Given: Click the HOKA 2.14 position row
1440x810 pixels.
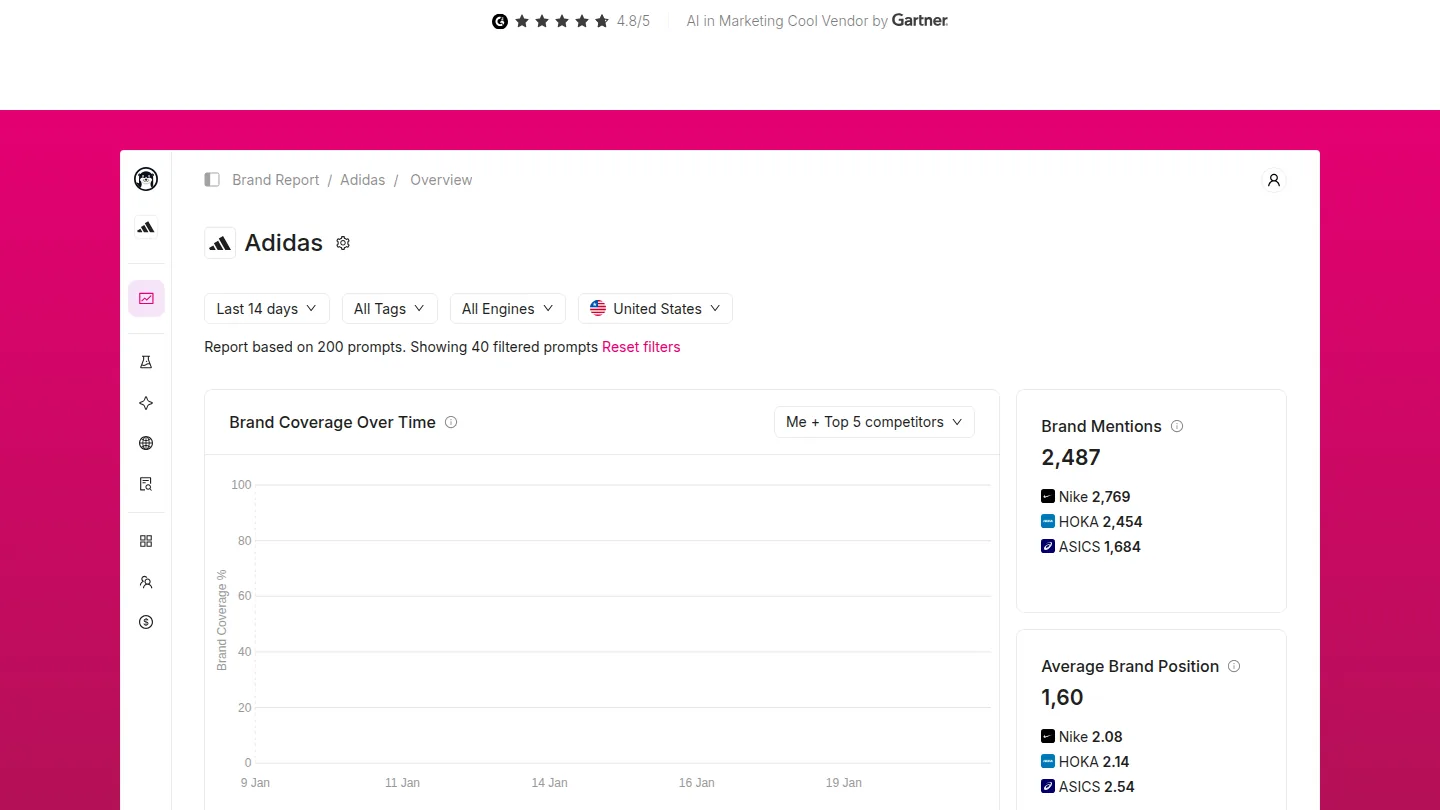Looking at the screenshot, I should click(1085, 762).
